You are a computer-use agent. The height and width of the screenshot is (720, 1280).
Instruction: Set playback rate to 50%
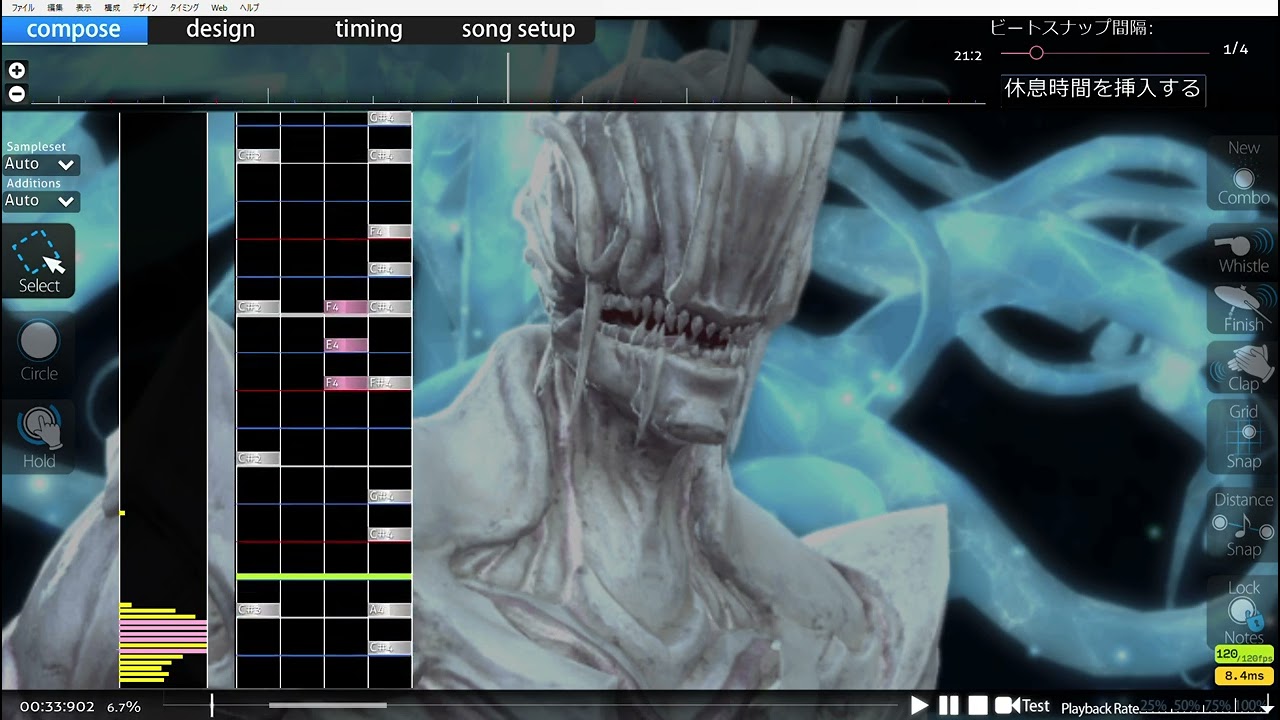click(1187, 706)
